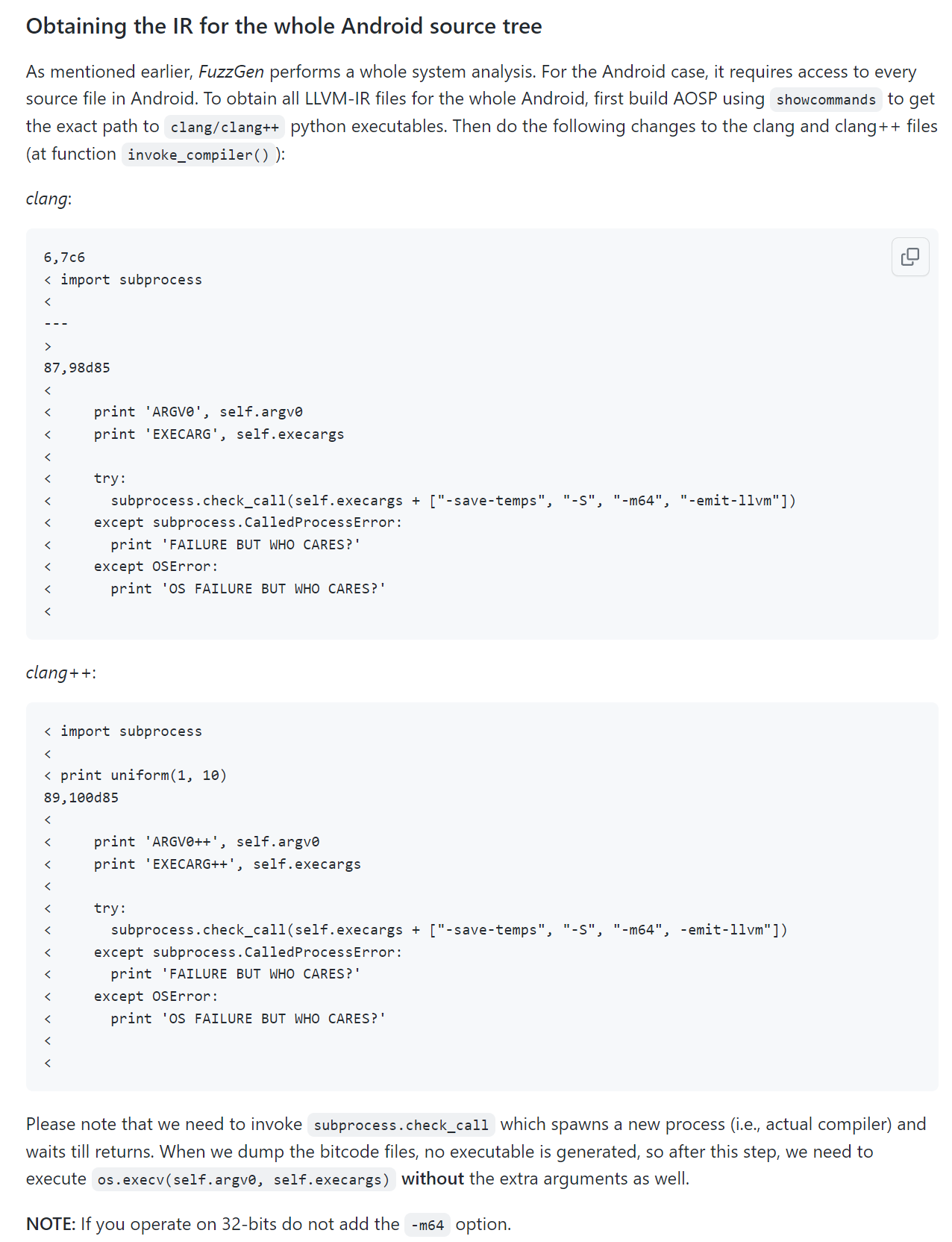Click the os.execv(self.argv0, self.execargs) snippet
Screen dimensions: 952x1242
coord(244,1179)
